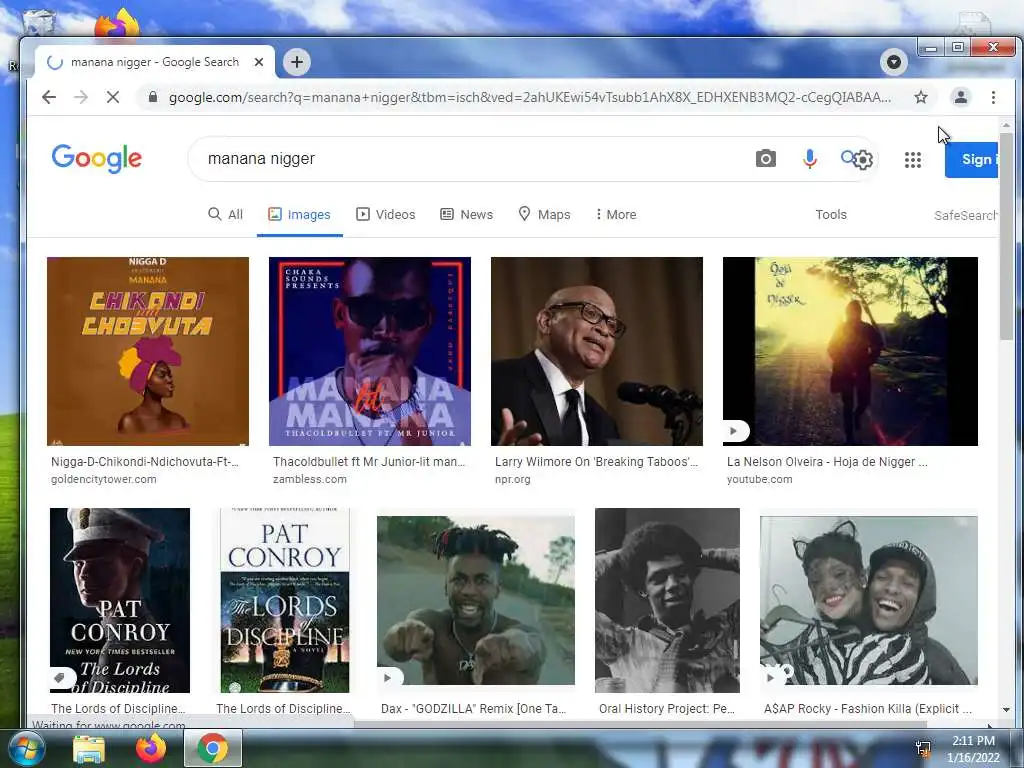This screenshot has width=1024, height=768.
Task: Click the play badge on the La Nelson Olveira thumbnail
Action: click(735, 431)
